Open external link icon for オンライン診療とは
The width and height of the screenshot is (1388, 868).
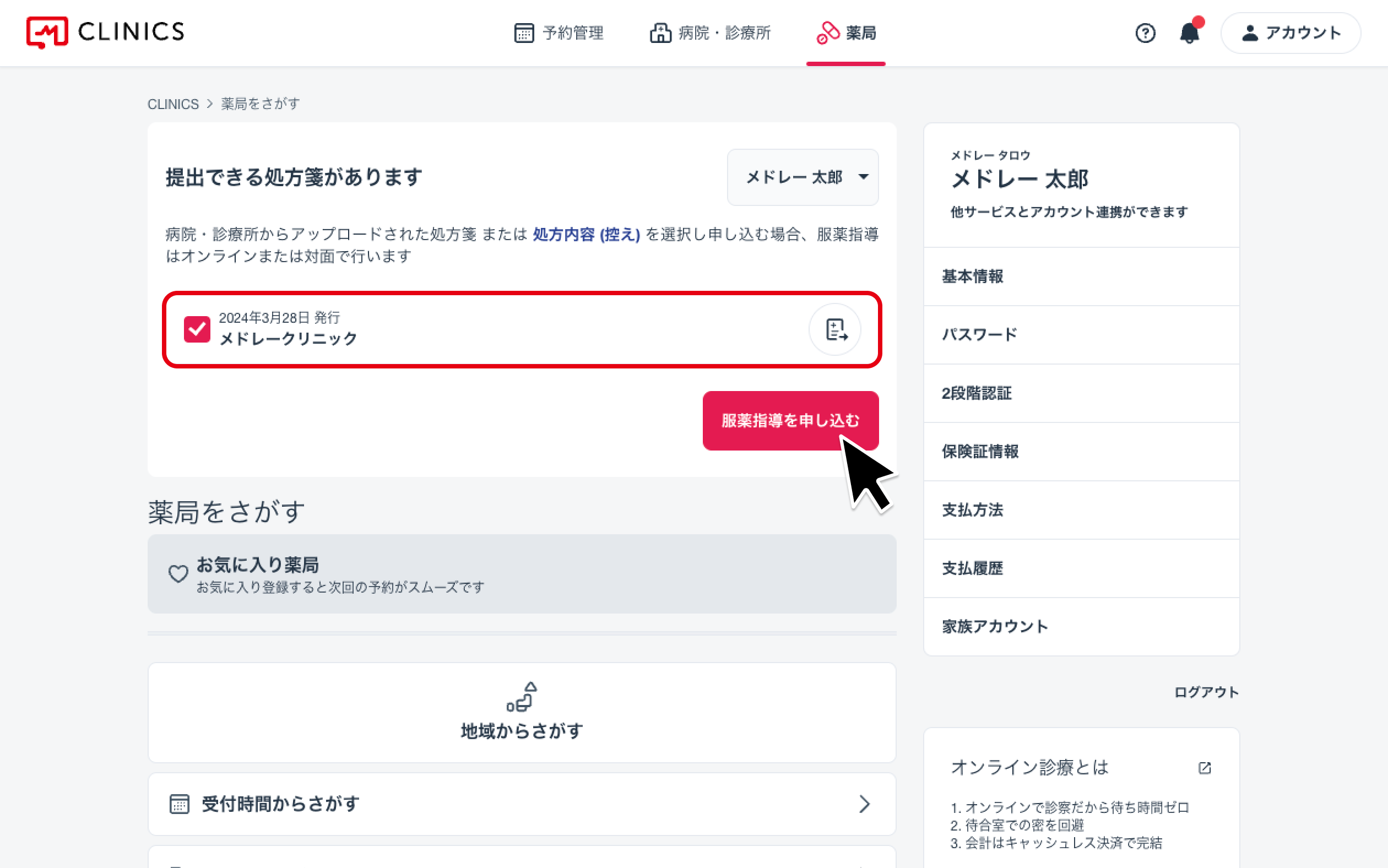click(1205, 768)
